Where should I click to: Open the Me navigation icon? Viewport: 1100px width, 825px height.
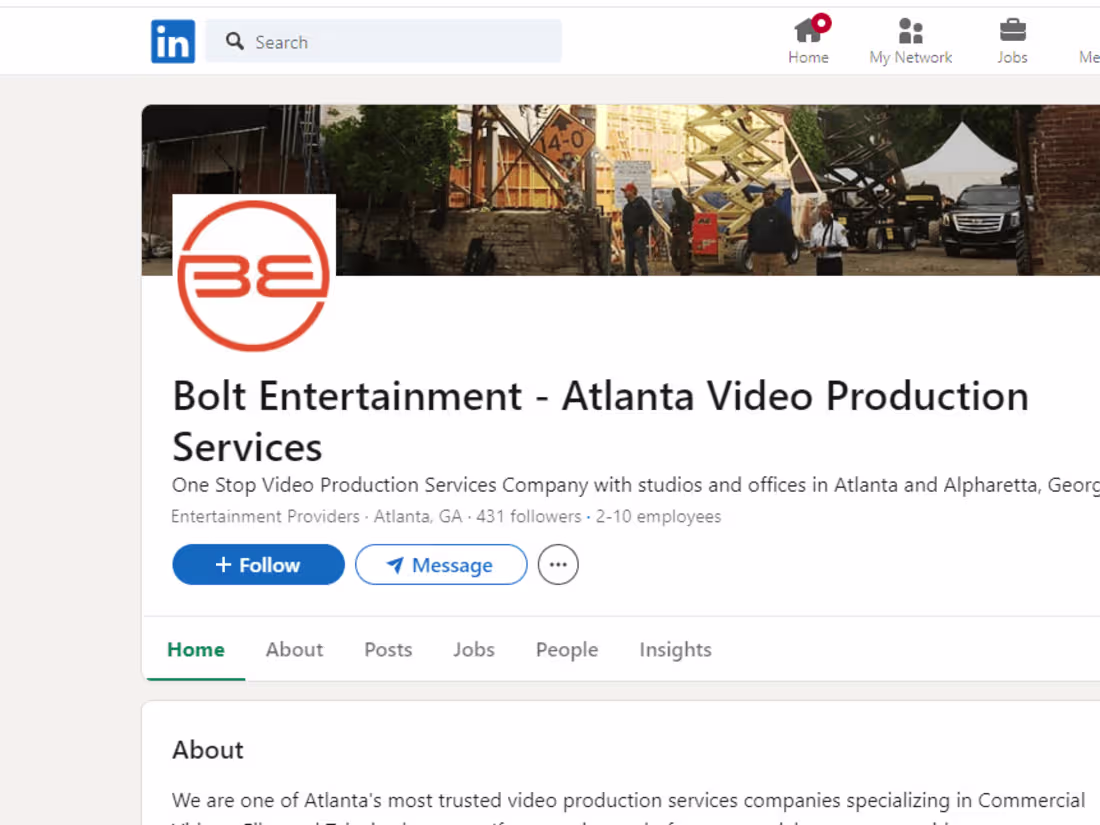tap(1095, 30)
